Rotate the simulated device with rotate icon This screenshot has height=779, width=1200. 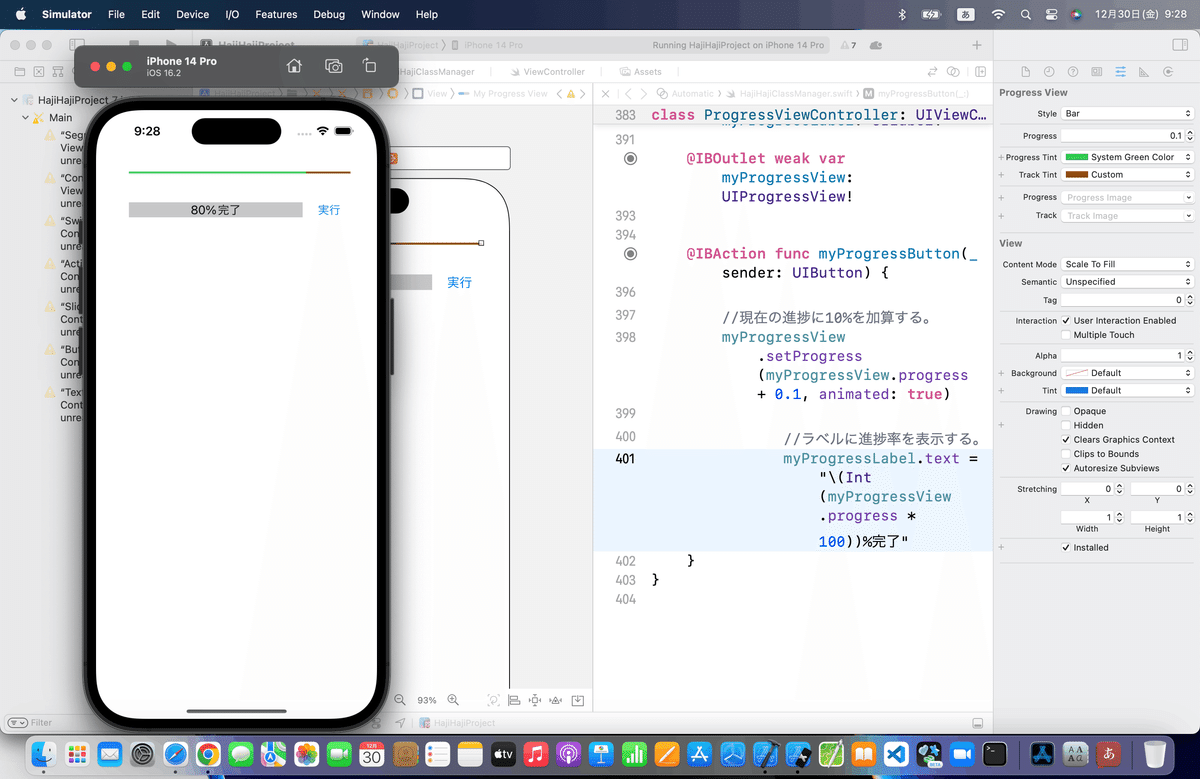coord(369,66)
